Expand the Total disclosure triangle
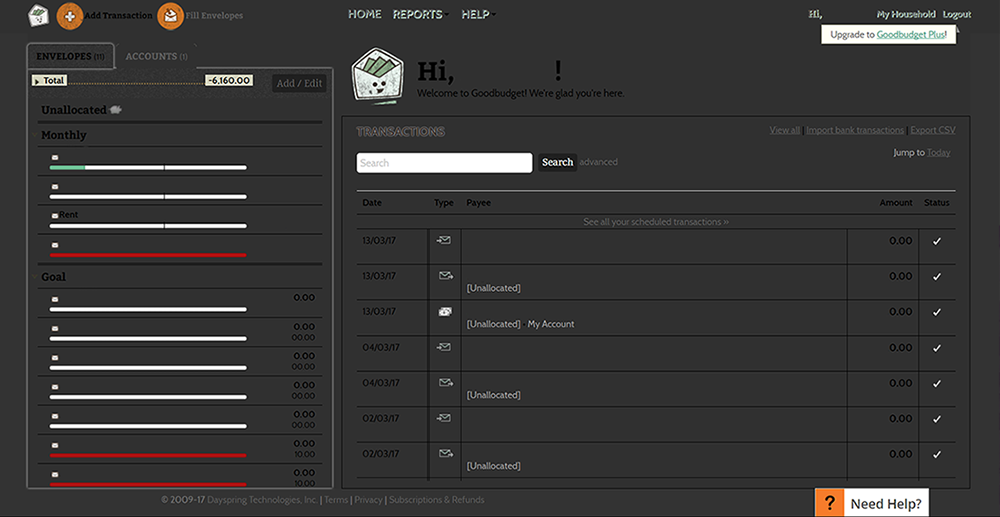 (x=37, y=81)
